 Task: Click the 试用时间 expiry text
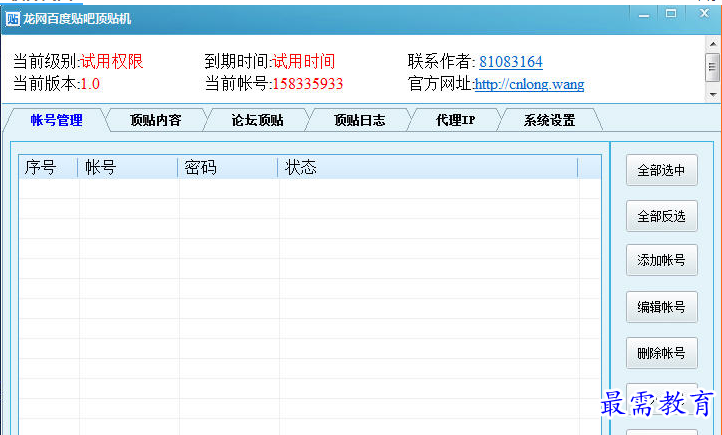(303, 62)
